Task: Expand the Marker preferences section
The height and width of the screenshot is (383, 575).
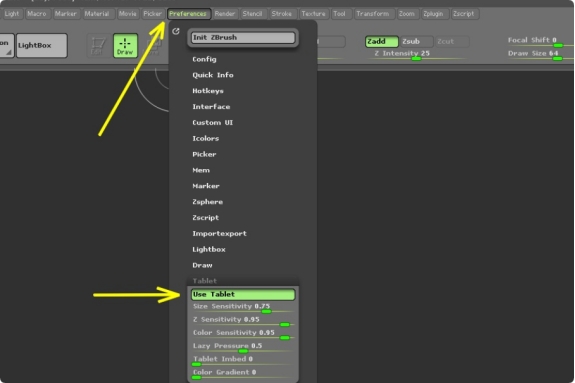Action: 206,186
